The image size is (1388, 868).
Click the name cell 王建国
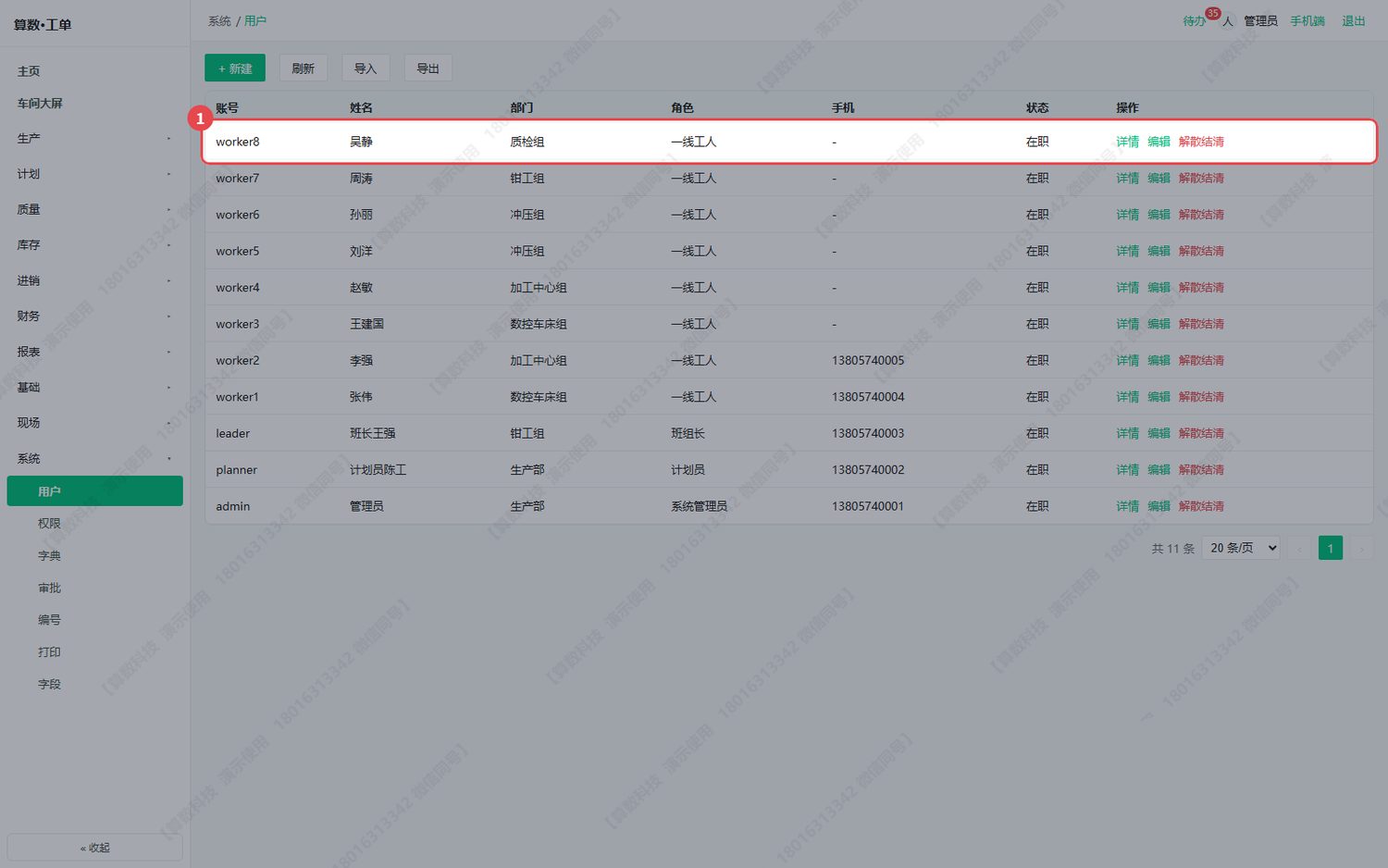click(366, 324)
